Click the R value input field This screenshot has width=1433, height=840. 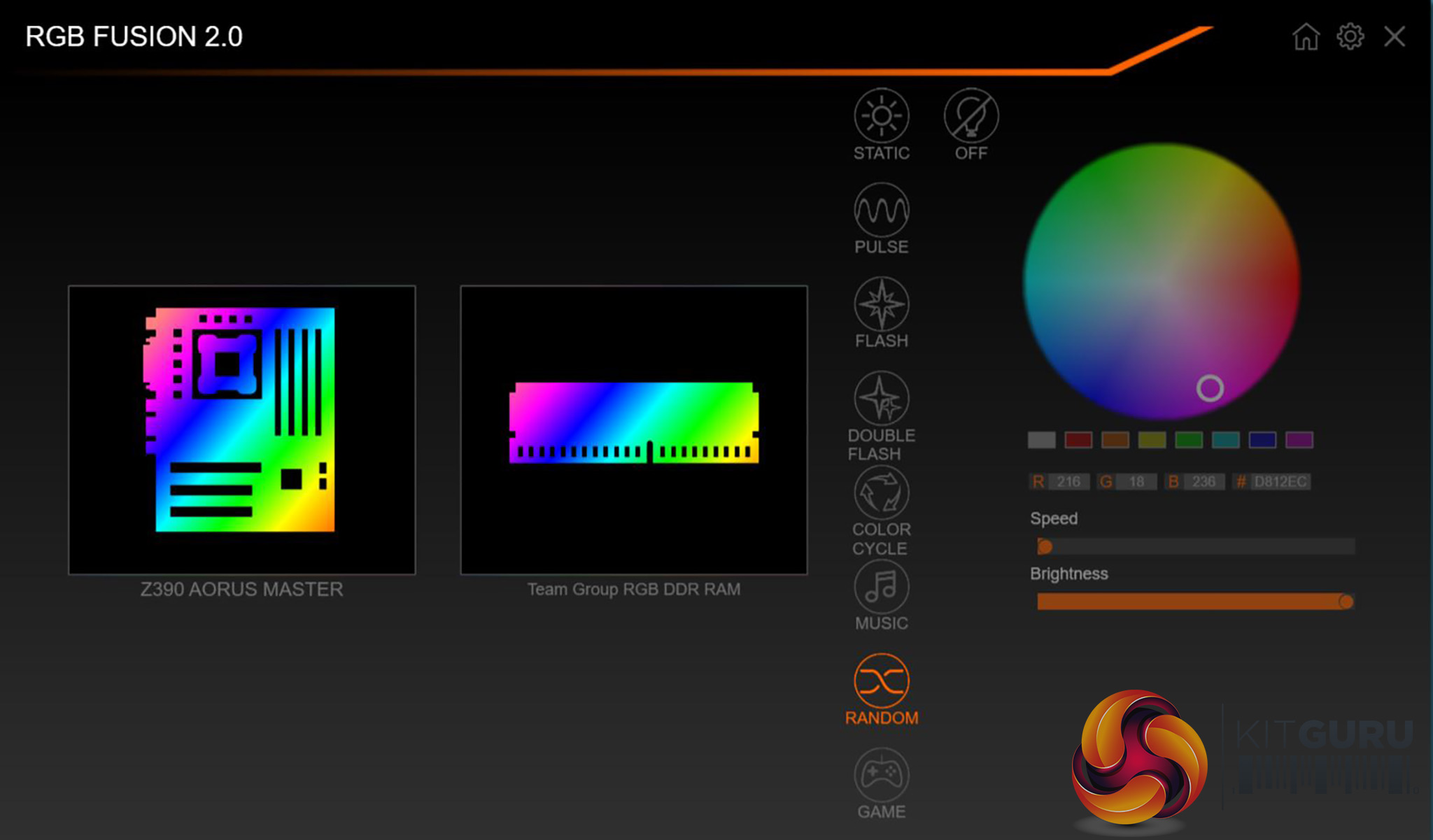click(x=1068, y=482)
